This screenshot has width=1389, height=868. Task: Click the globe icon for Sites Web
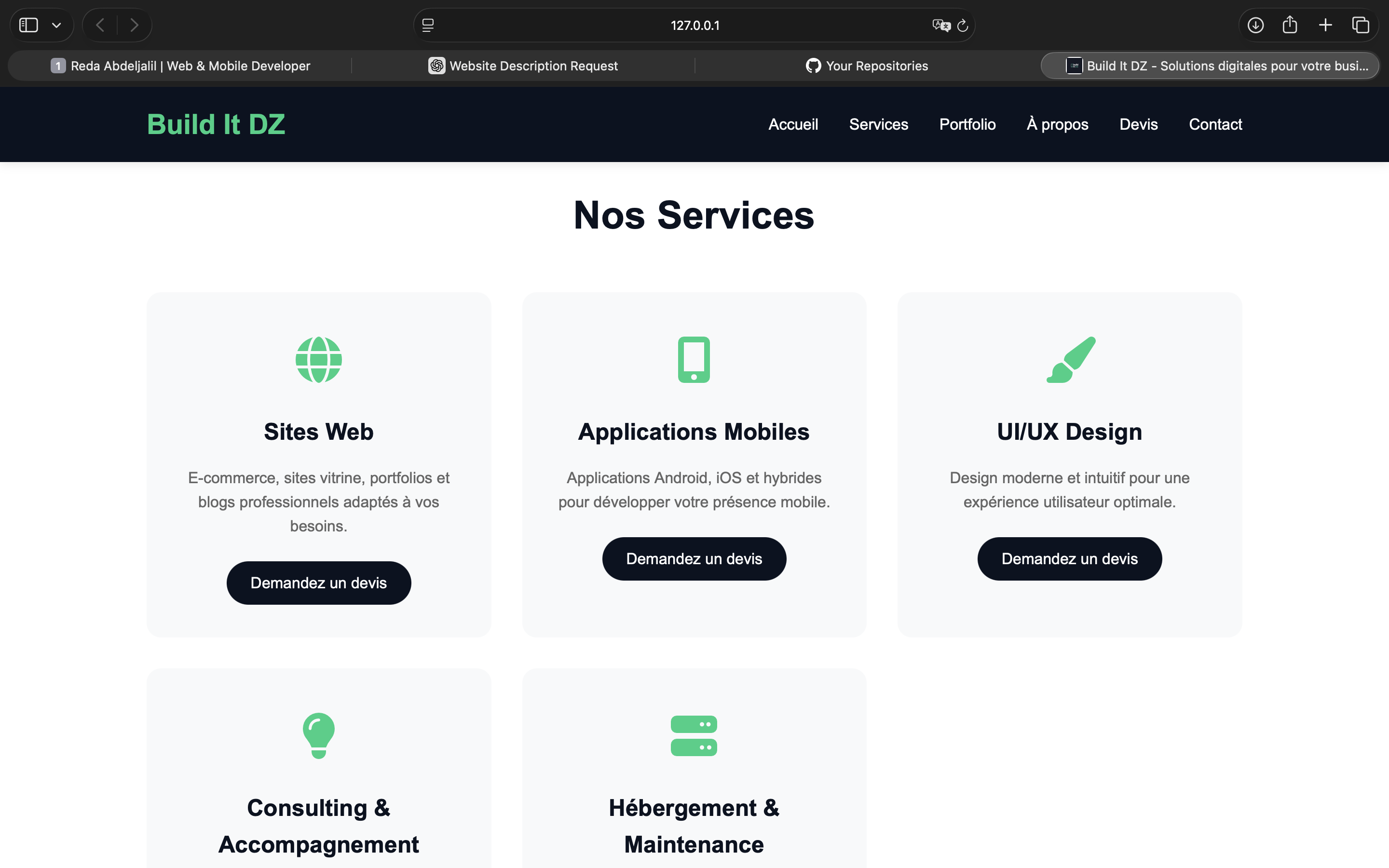tap(318, 360)
